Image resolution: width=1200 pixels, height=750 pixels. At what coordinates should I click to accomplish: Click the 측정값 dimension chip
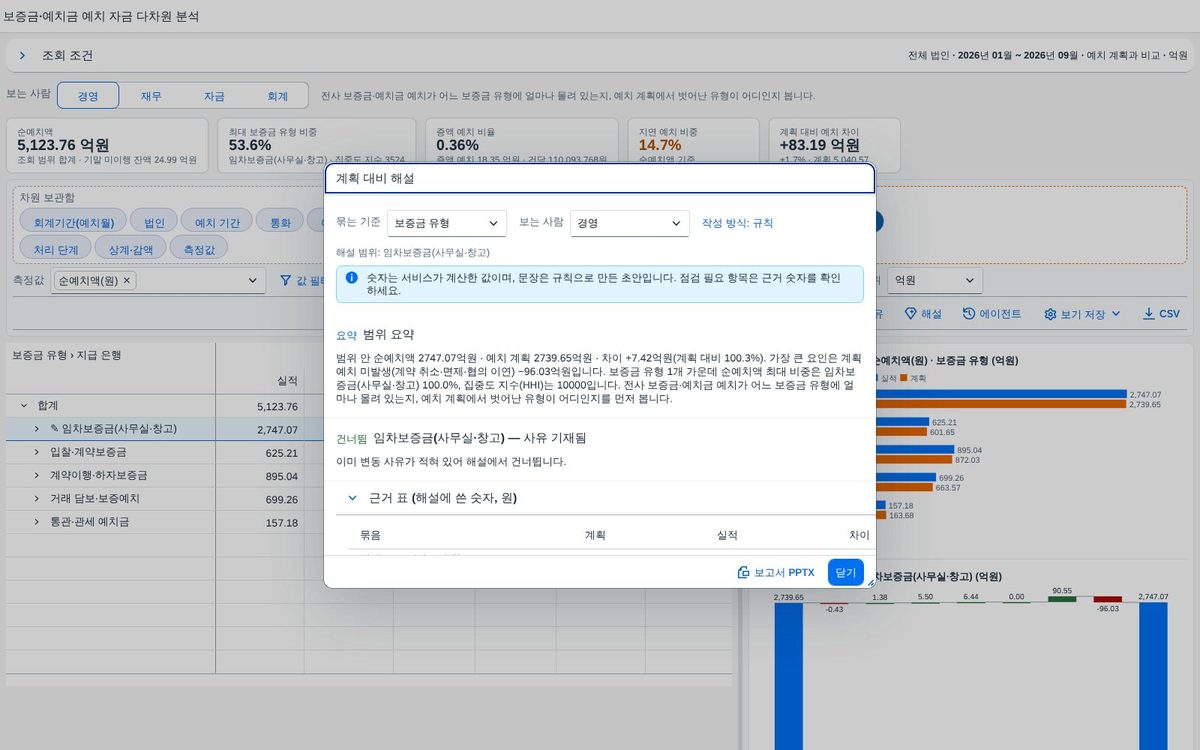(199, 248)
